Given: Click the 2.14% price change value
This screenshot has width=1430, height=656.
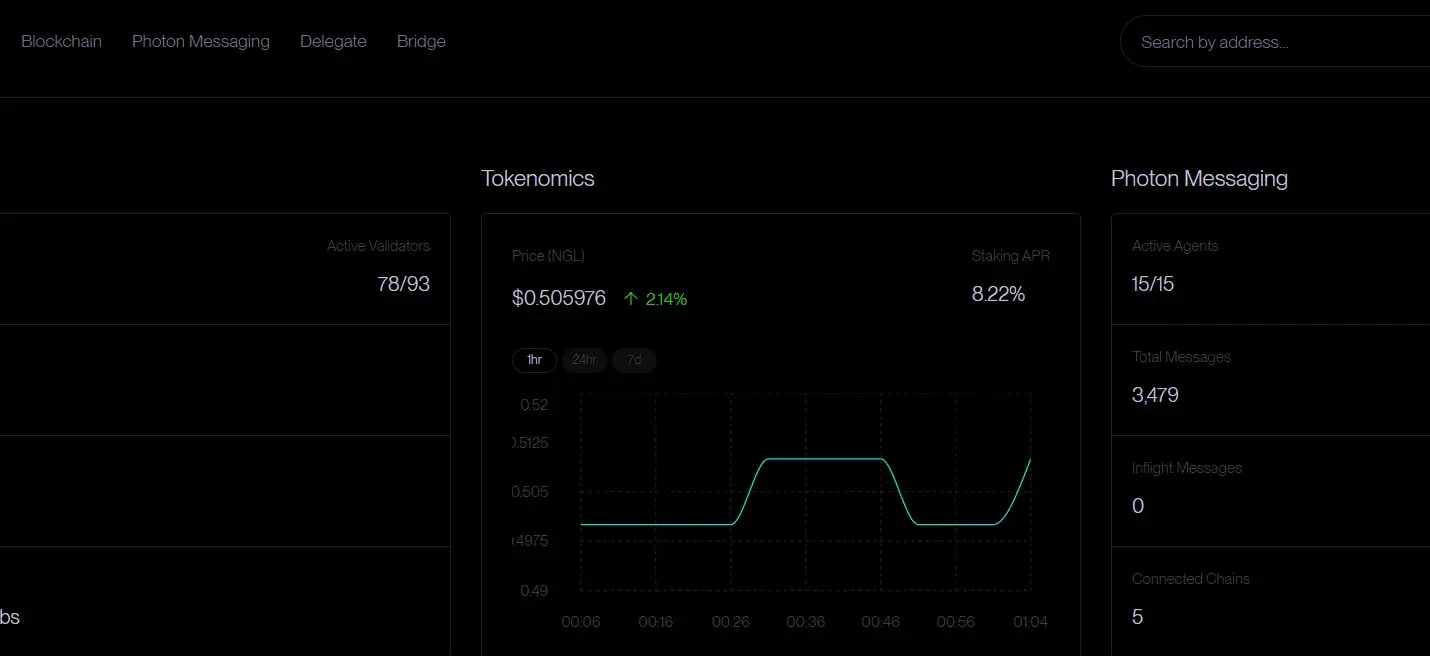Looking at the screenshot, I should [x=666, y=298].
